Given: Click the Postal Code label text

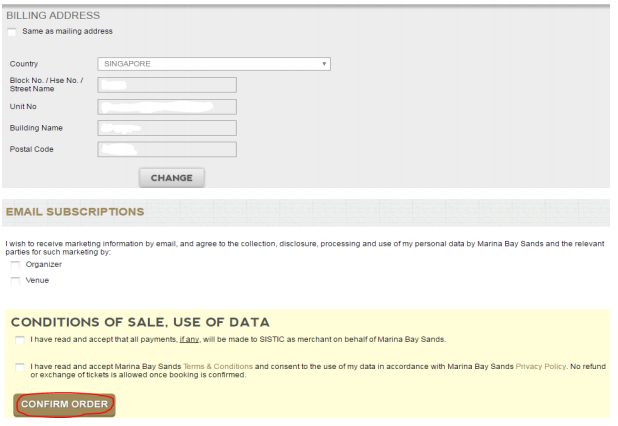Looking at the screenshot, I should point(31,150).
